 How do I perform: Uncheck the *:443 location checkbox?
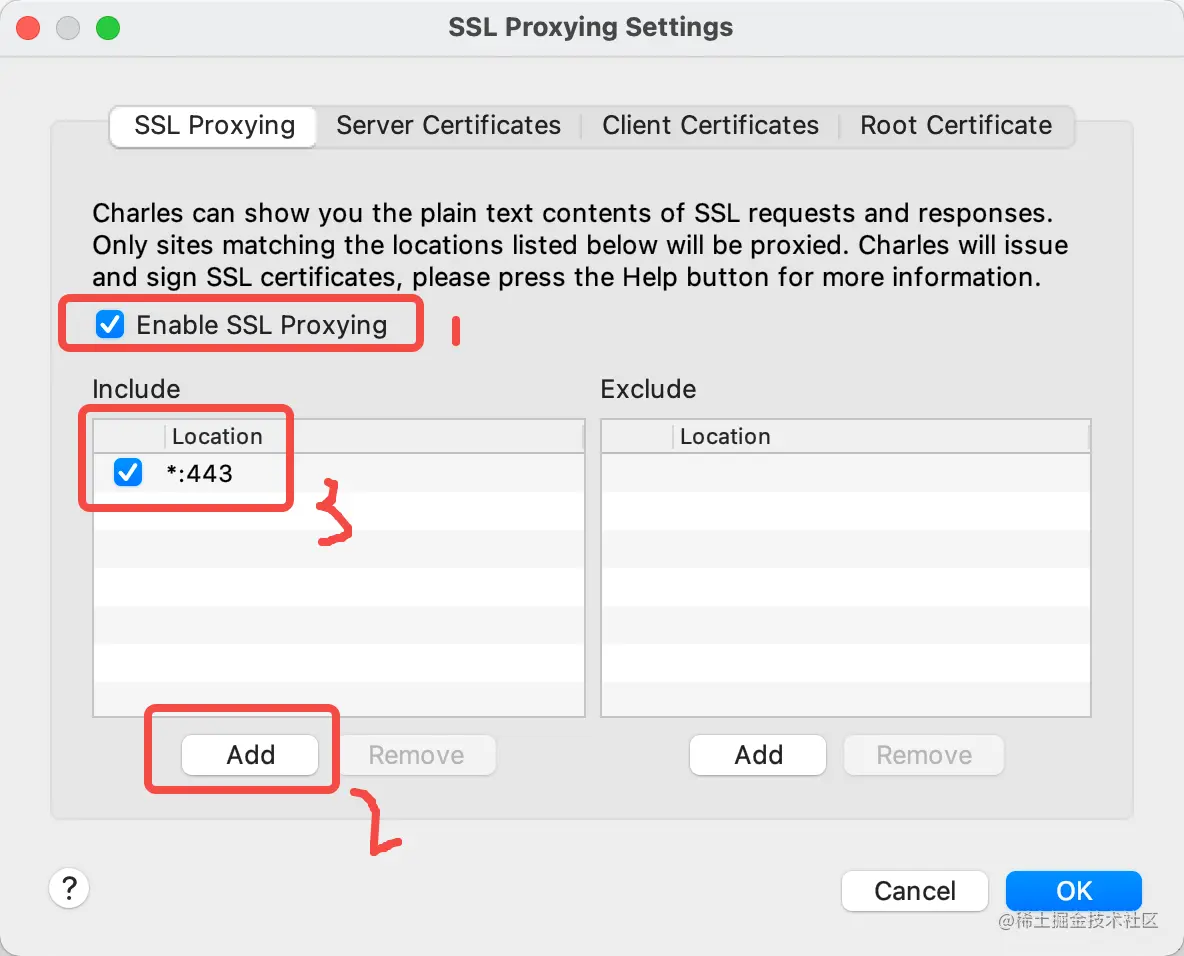click(128, 472)
